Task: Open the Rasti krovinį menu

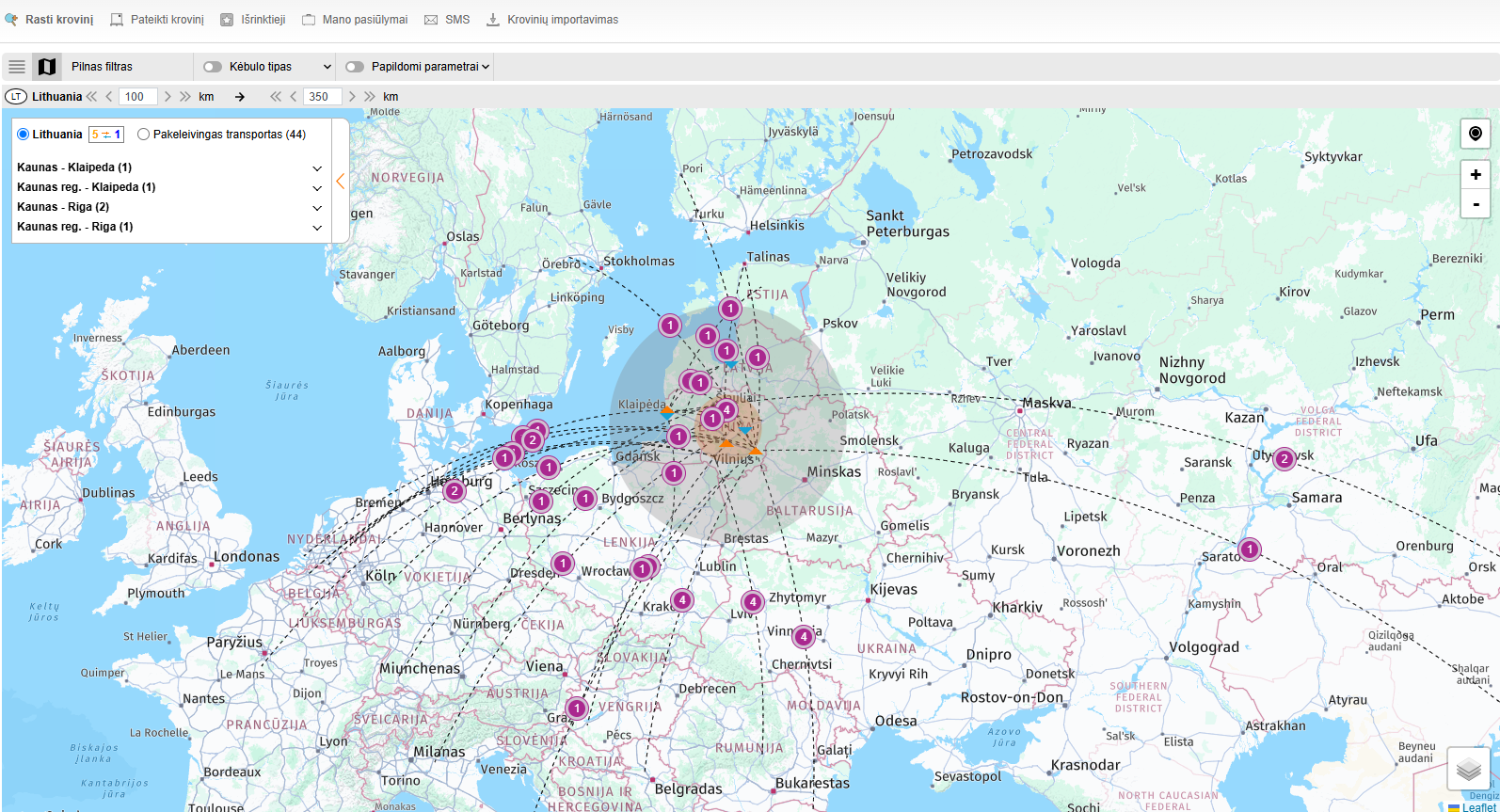Action: tap(50, 20)
